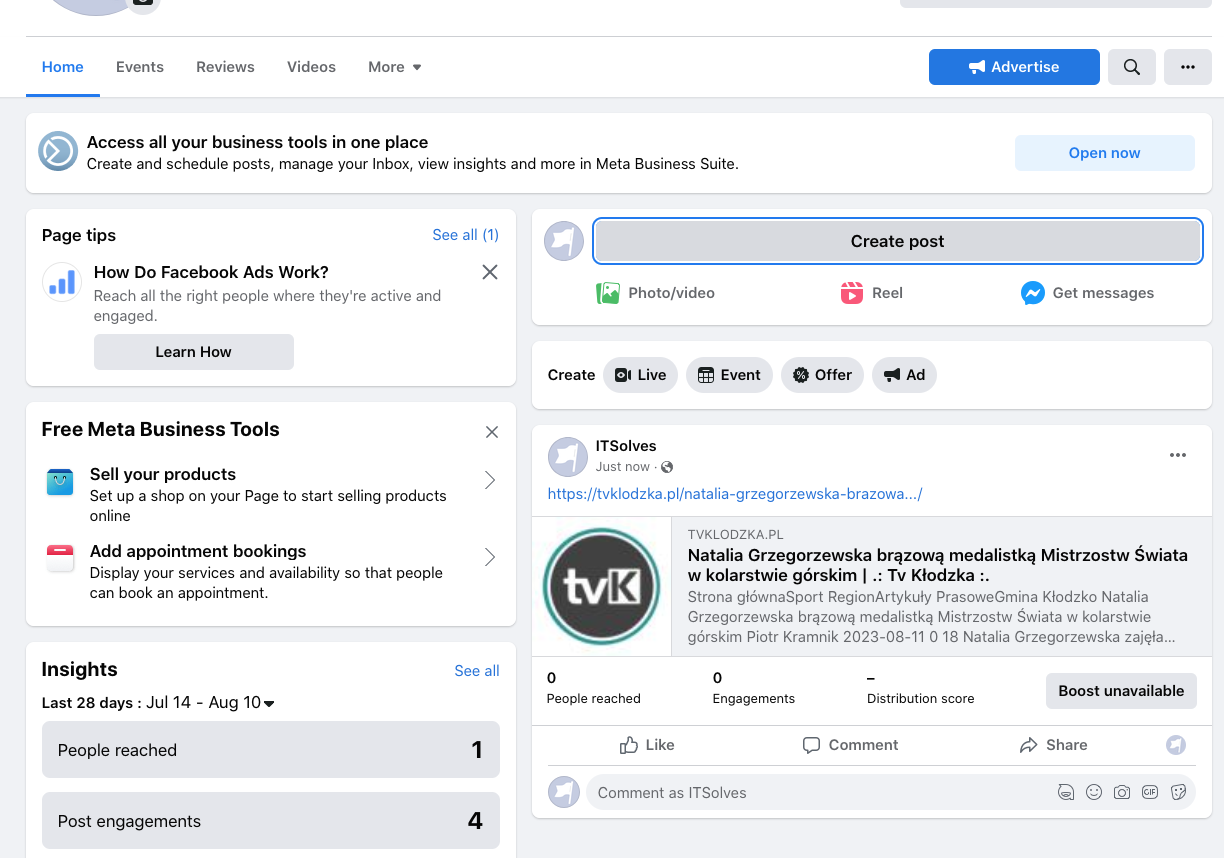Viewport: 1224px width, 858px height.
Task: Select the Get messages option
Action: [x=1087, y=293]
